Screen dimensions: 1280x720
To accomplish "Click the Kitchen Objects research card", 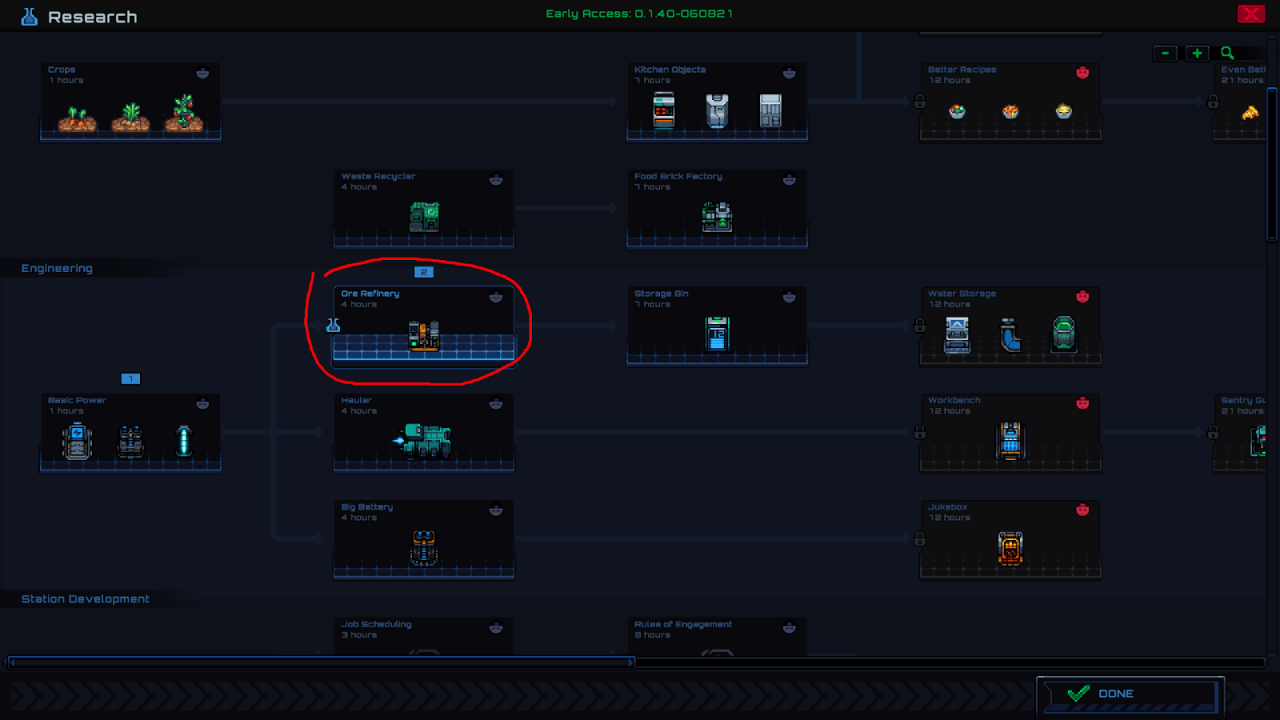I will tap(717, 102).
